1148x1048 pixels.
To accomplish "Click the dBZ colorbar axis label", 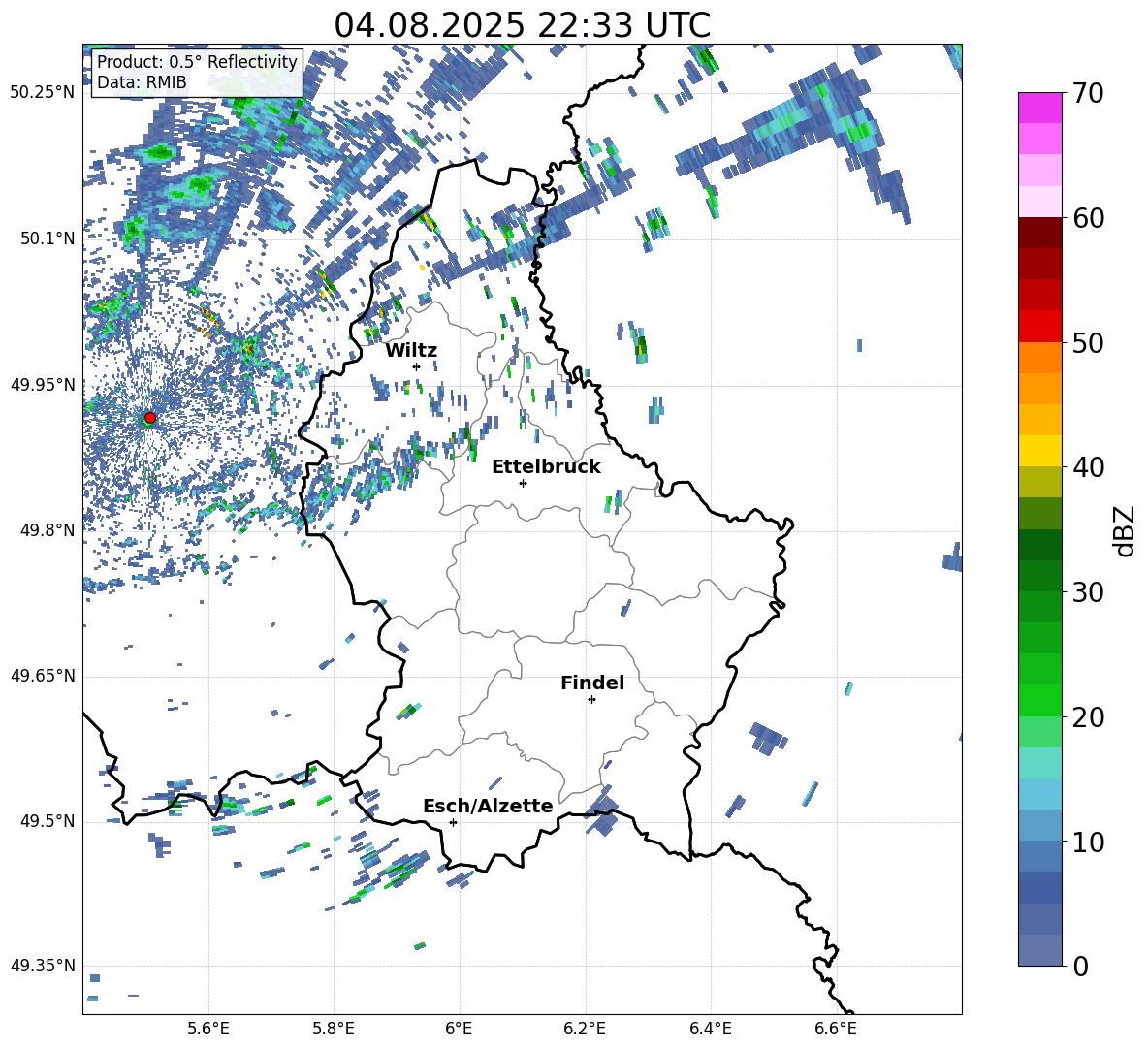I will [1126, 530].
